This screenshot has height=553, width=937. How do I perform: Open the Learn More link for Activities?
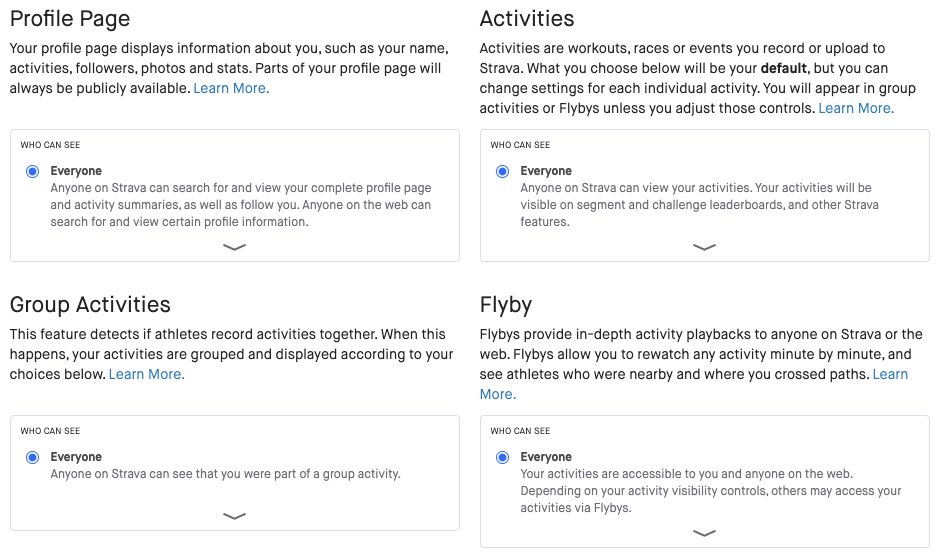point(856,108)
